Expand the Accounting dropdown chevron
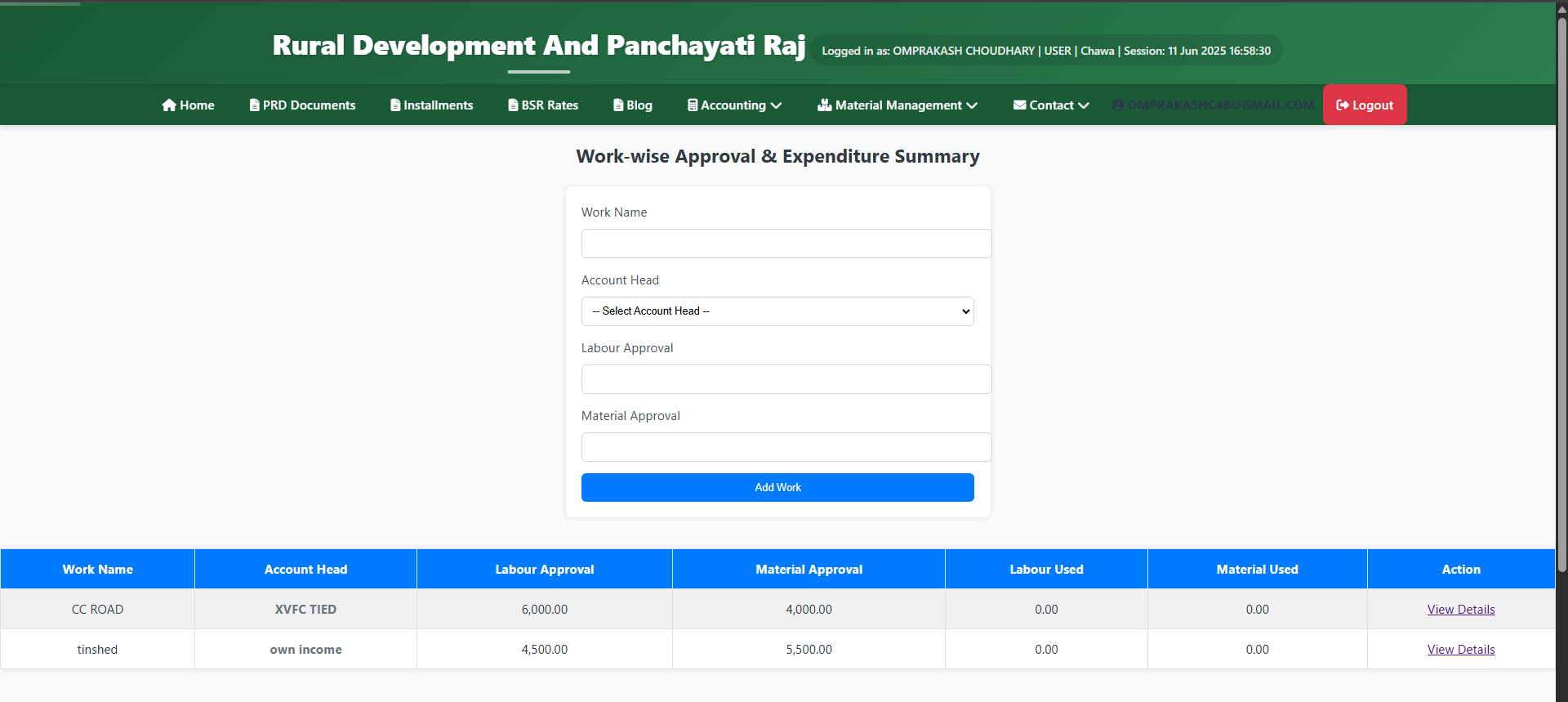The height and width of the screenshot is (702, 1568). coord(776,105)
